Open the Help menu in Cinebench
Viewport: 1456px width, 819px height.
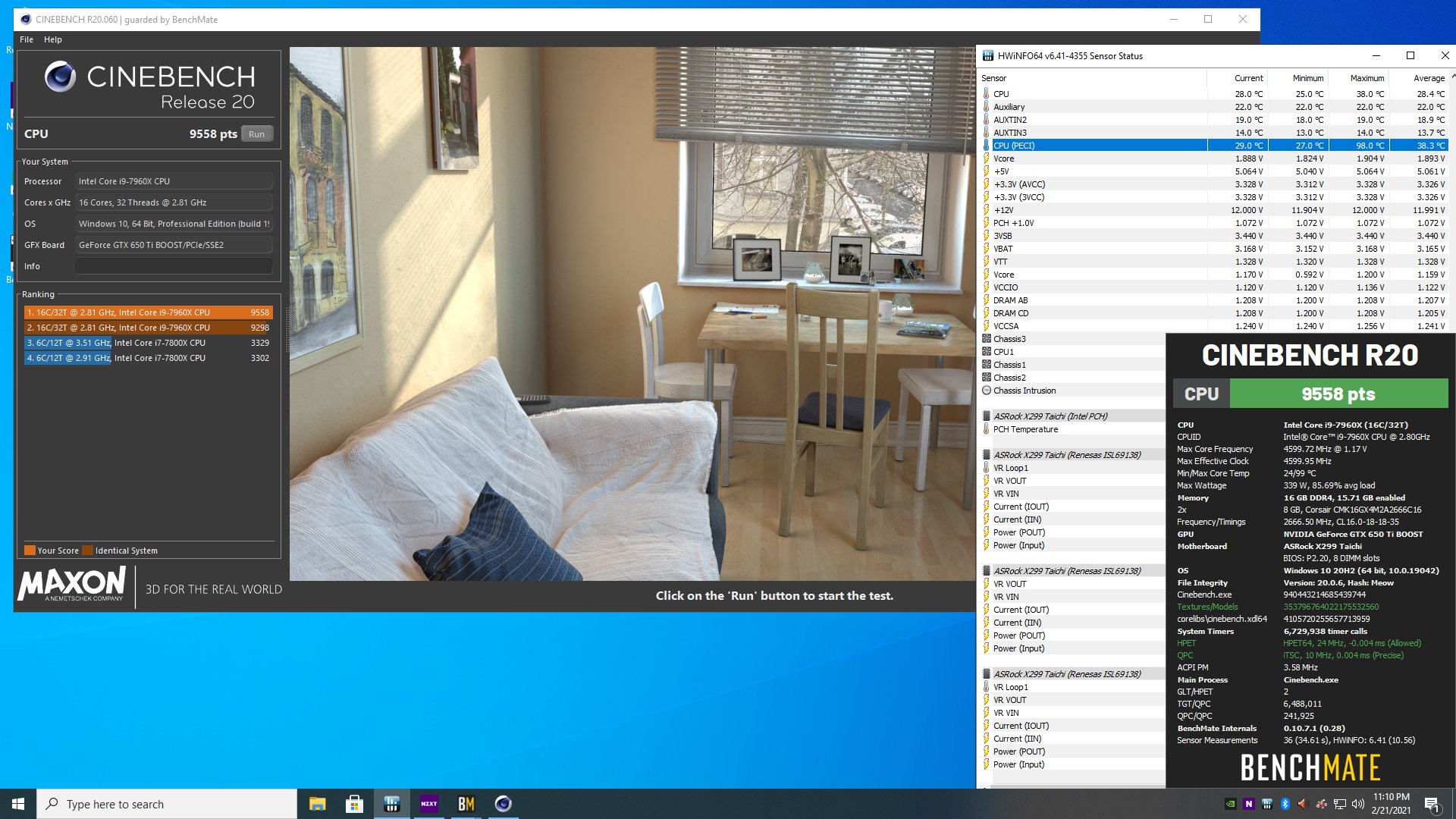(x=52, y=39)
